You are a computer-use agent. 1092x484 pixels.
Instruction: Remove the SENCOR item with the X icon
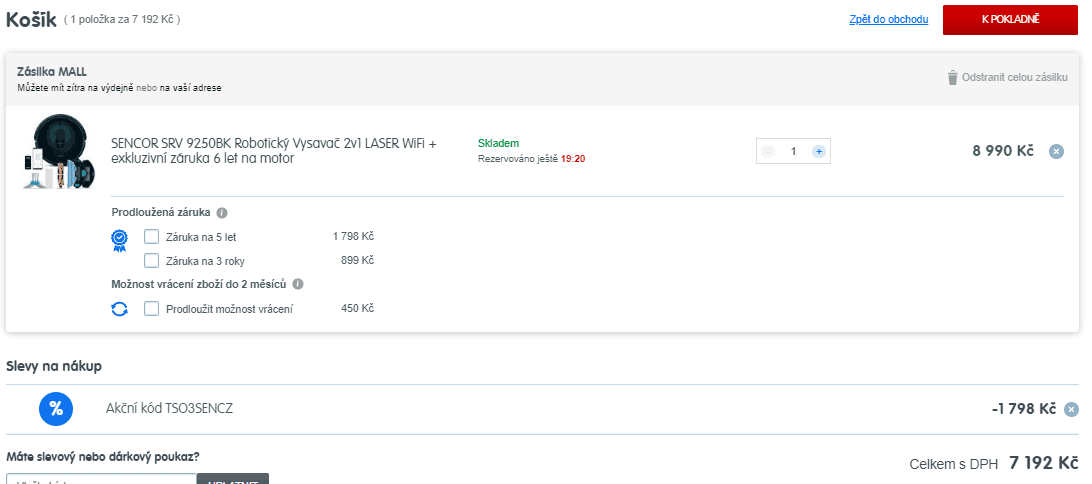[x=1056, y=152]
